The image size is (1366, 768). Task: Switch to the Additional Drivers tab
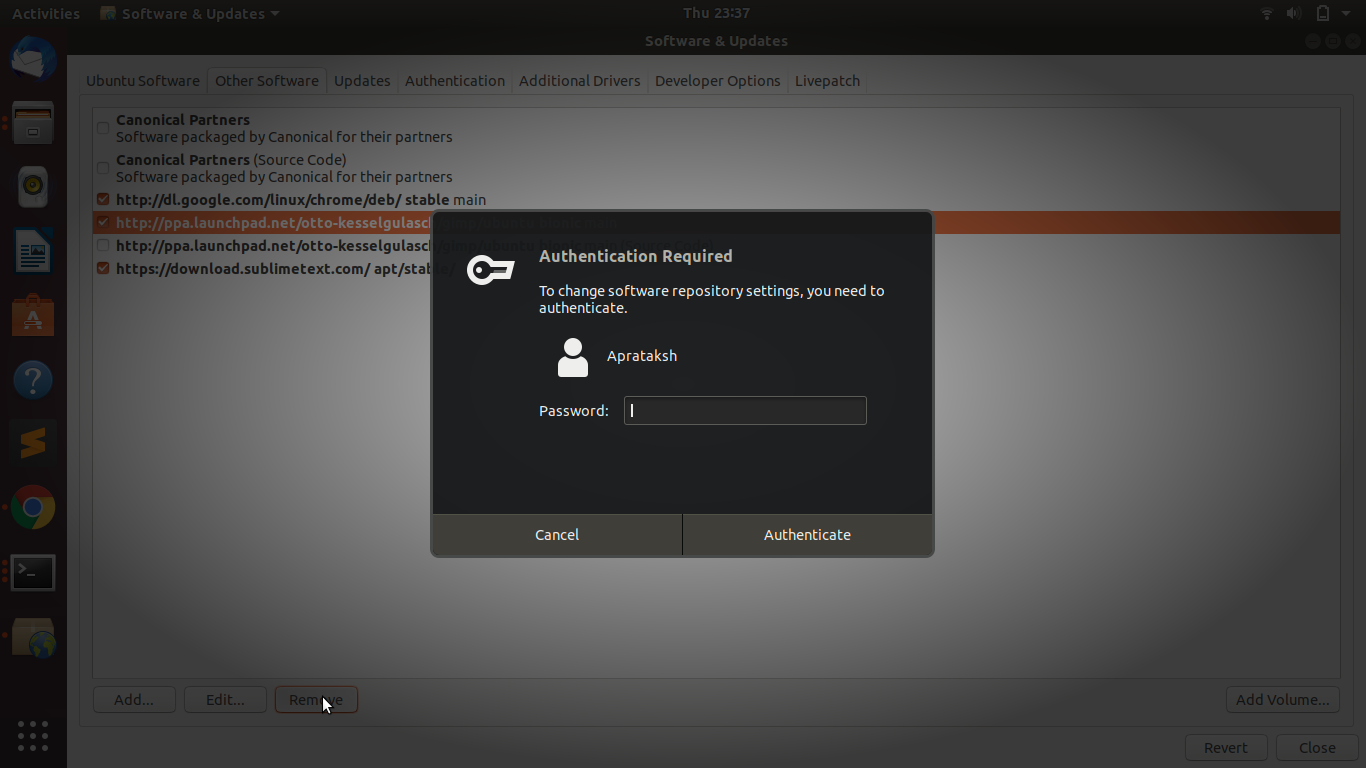(579, 81)
